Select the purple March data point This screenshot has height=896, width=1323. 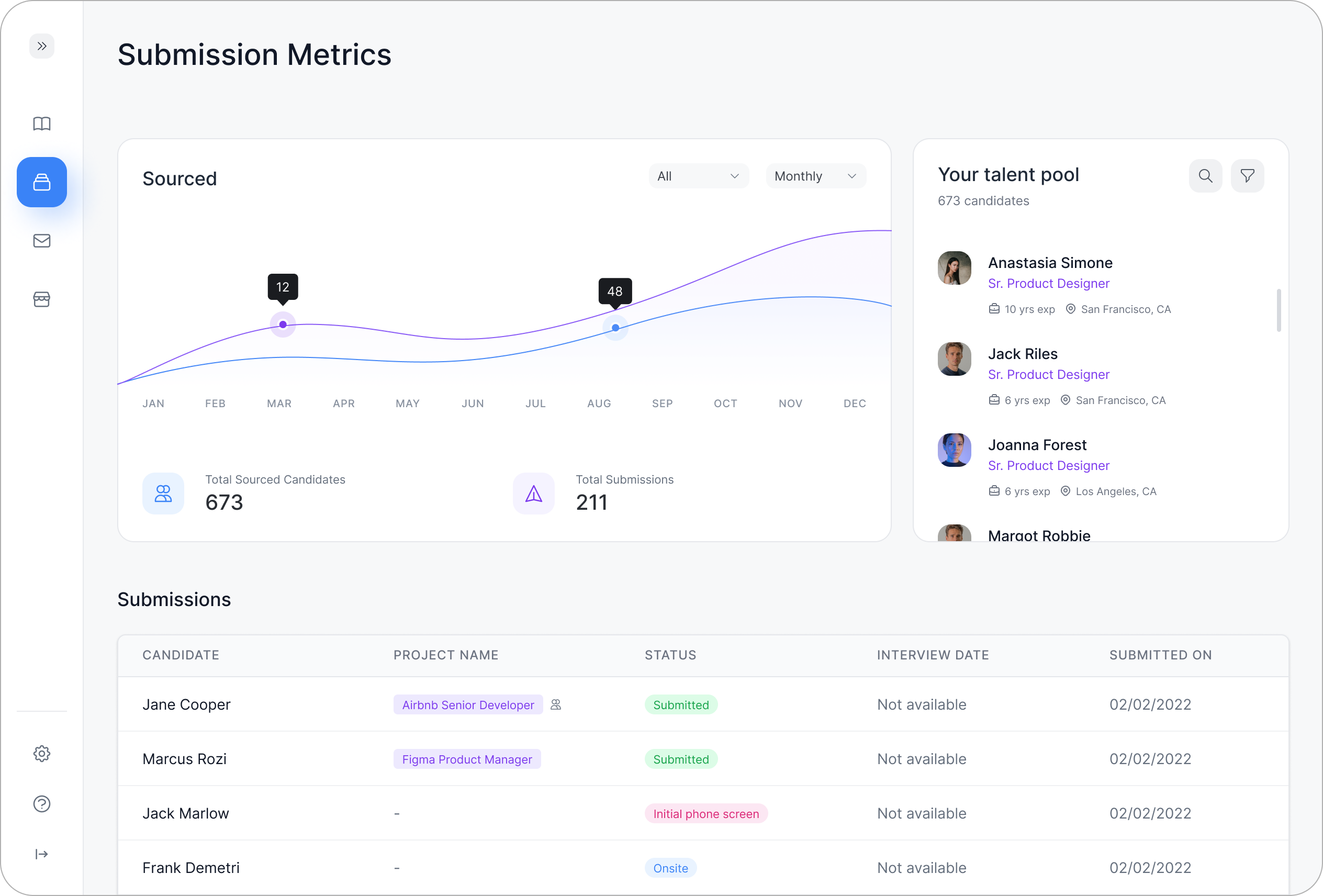click(283, 324)
